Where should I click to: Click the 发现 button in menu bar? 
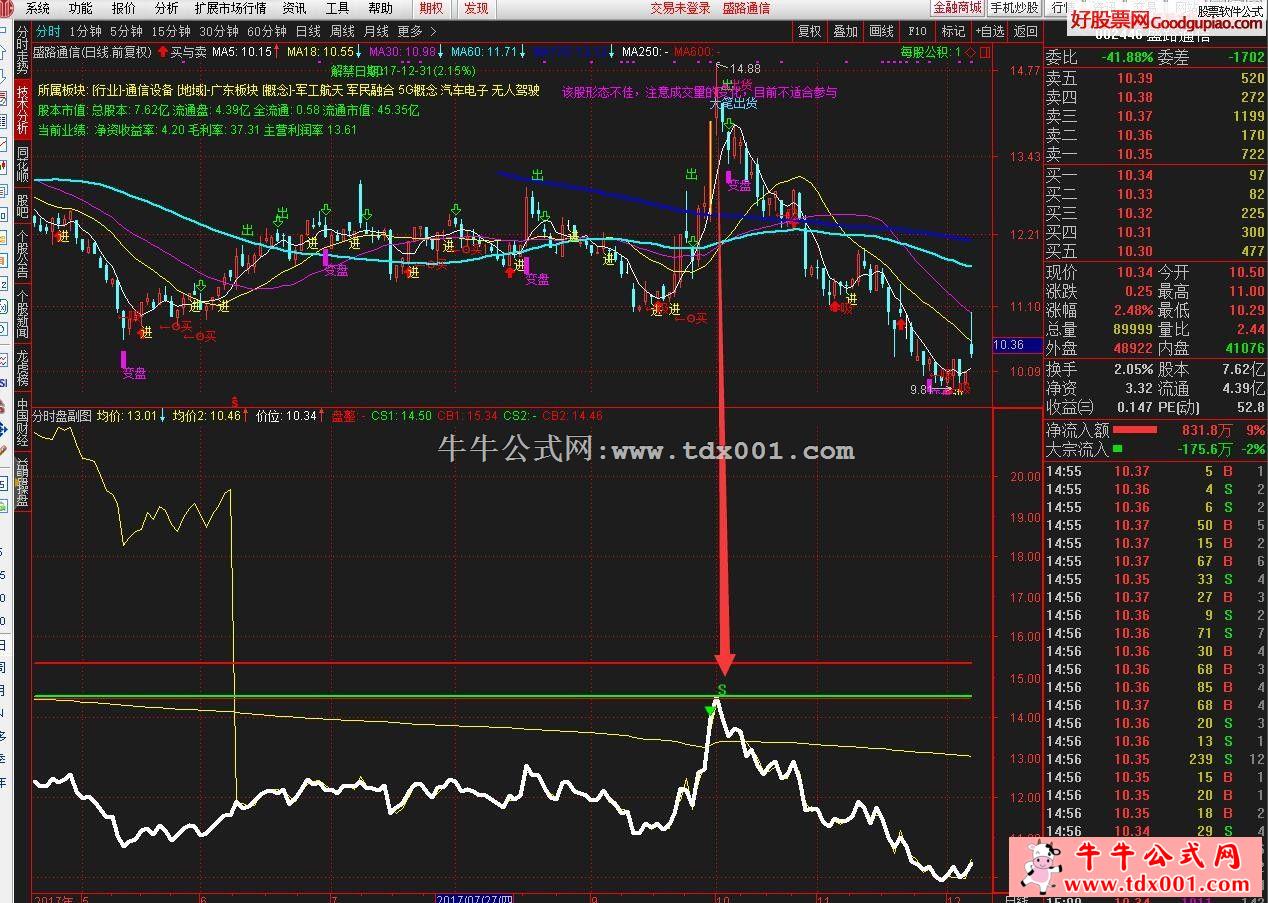coord(477,8)
